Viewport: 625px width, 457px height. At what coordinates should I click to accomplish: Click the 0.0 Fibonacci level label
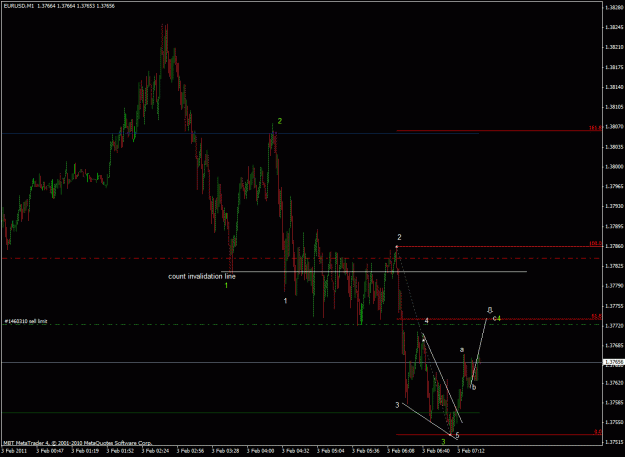coord(597,432)
